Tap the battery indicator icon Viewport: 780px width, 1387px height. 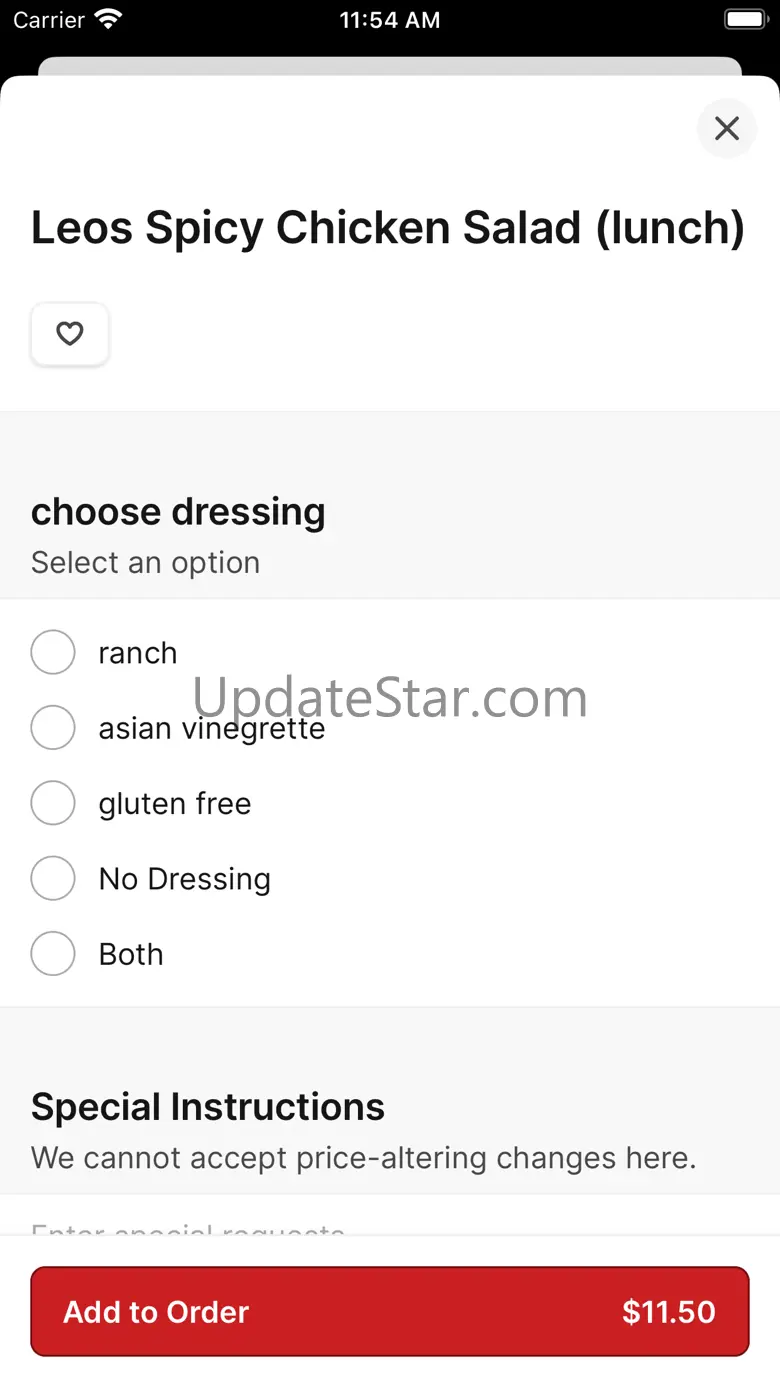coord(745,19)
